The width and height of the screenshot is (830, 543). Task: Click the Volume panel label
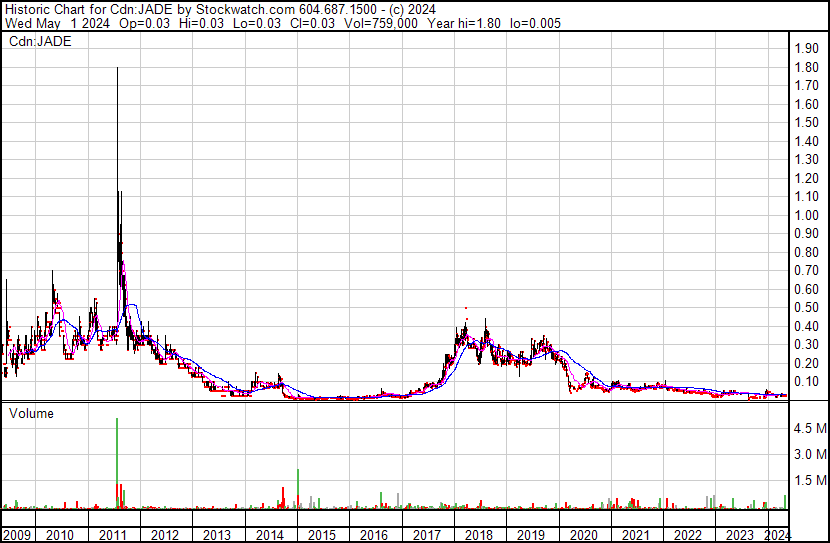coord(31,413)
